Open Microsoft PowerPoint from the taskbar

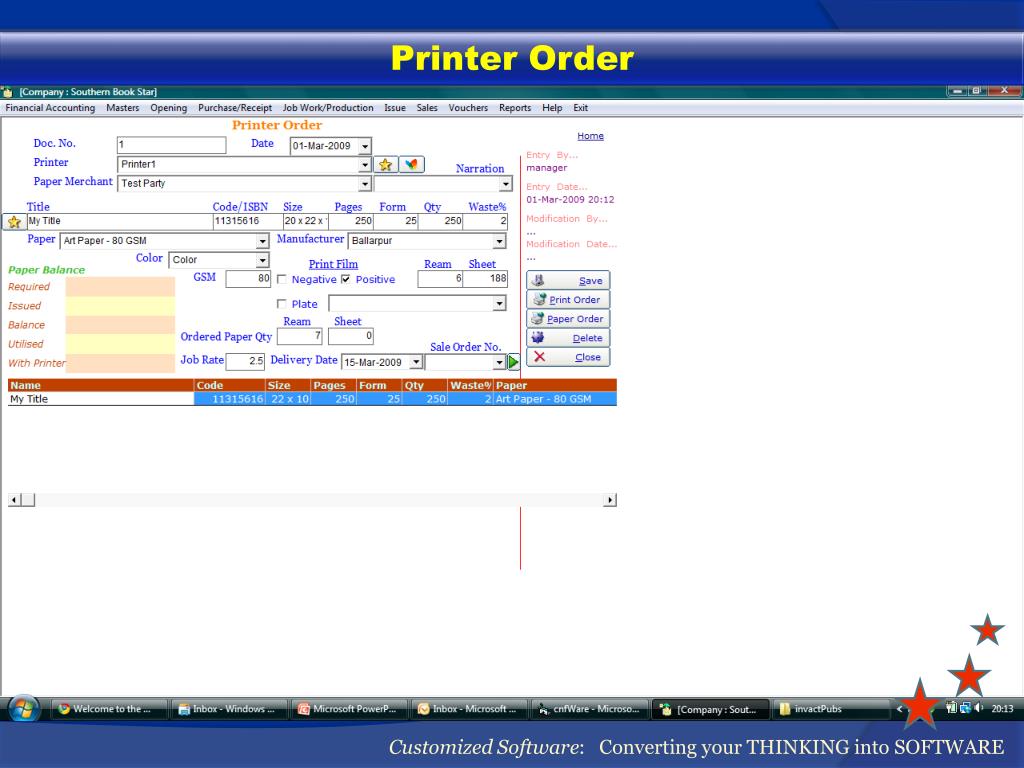(x=349, y=710)
